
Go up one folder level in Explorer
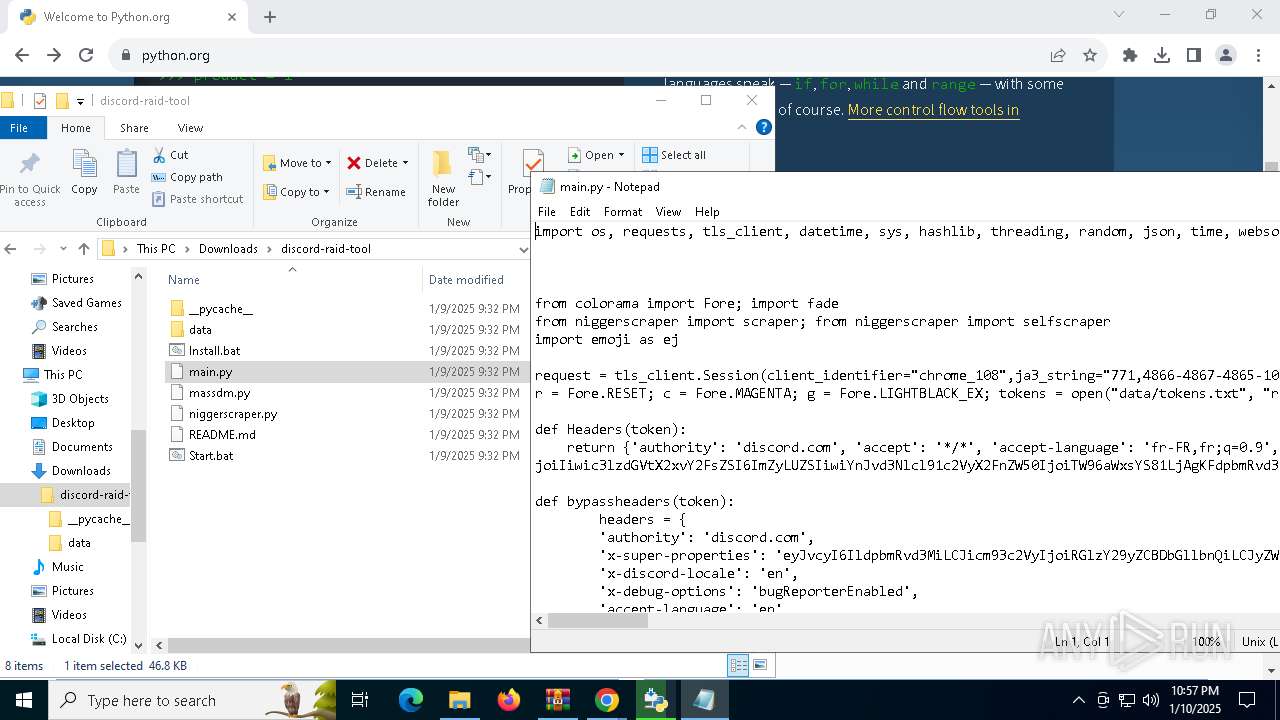83,249
